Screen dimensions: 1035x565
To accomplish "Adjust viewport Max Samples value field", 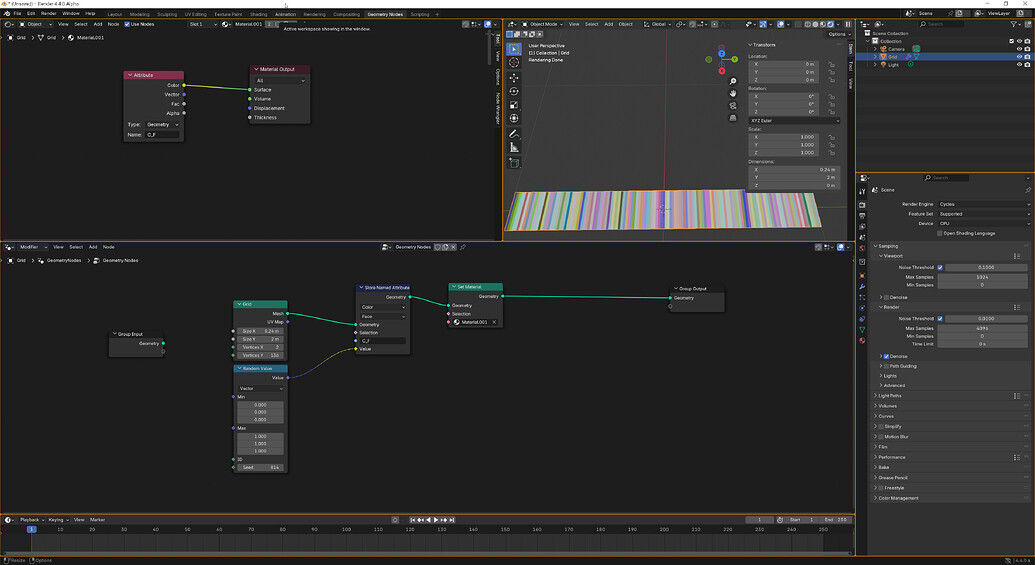I will (x=982, y=277).
